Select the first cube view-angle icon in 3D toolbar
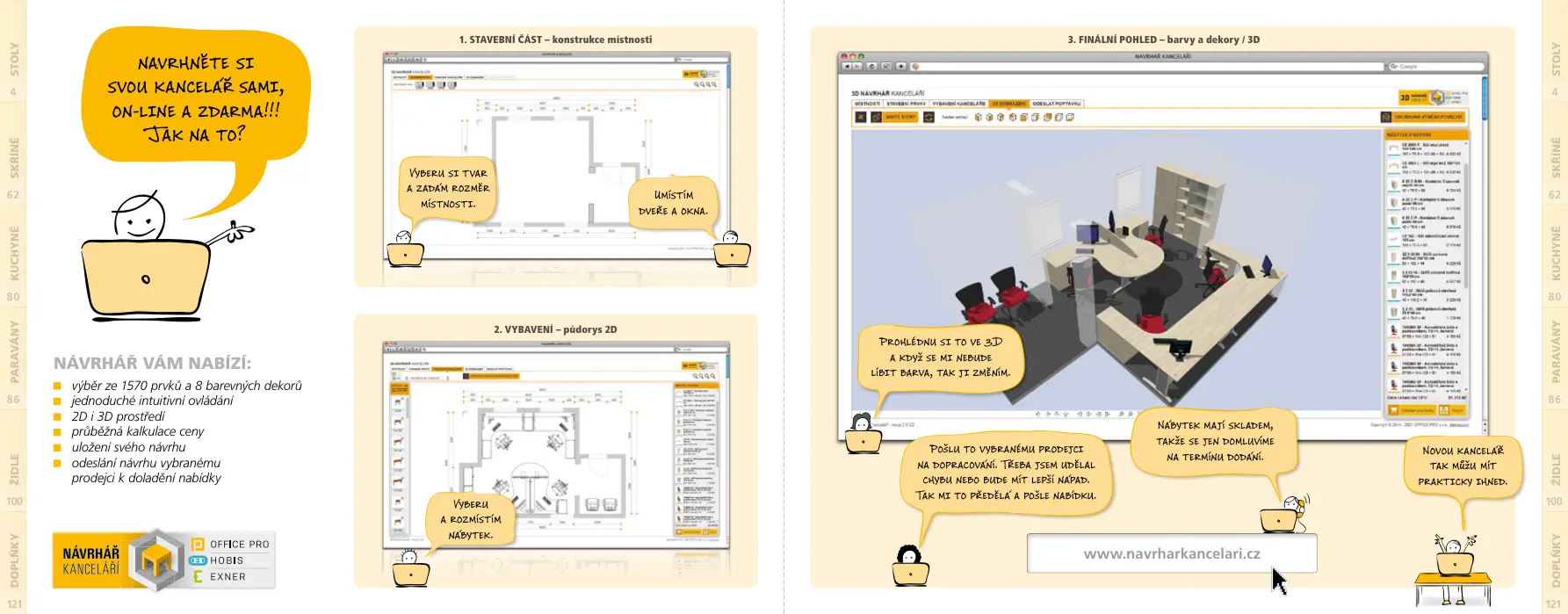 click(x=979, y=117)
